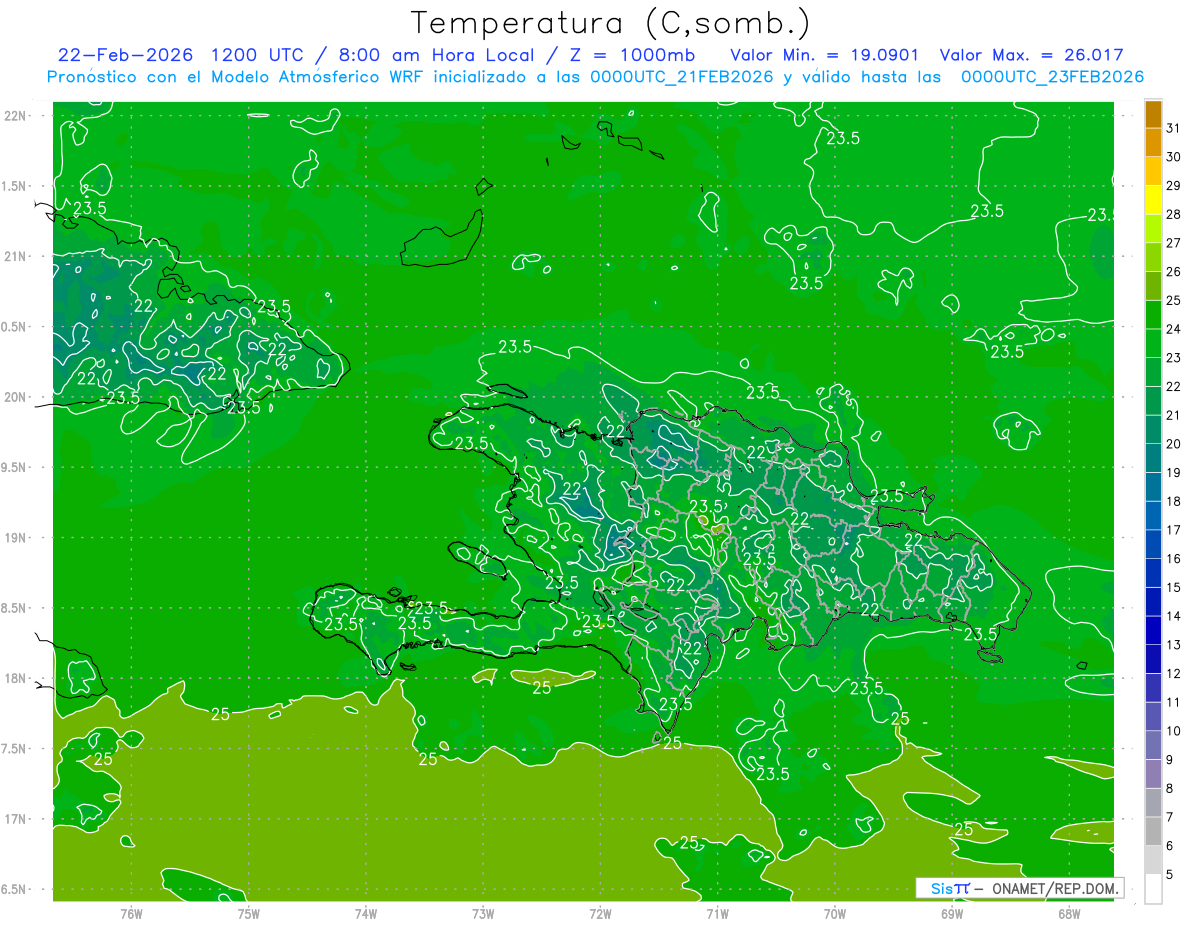Pick the legend swatch between 23 and 24
1200x927 pixels.
(x=1153, y=343)
